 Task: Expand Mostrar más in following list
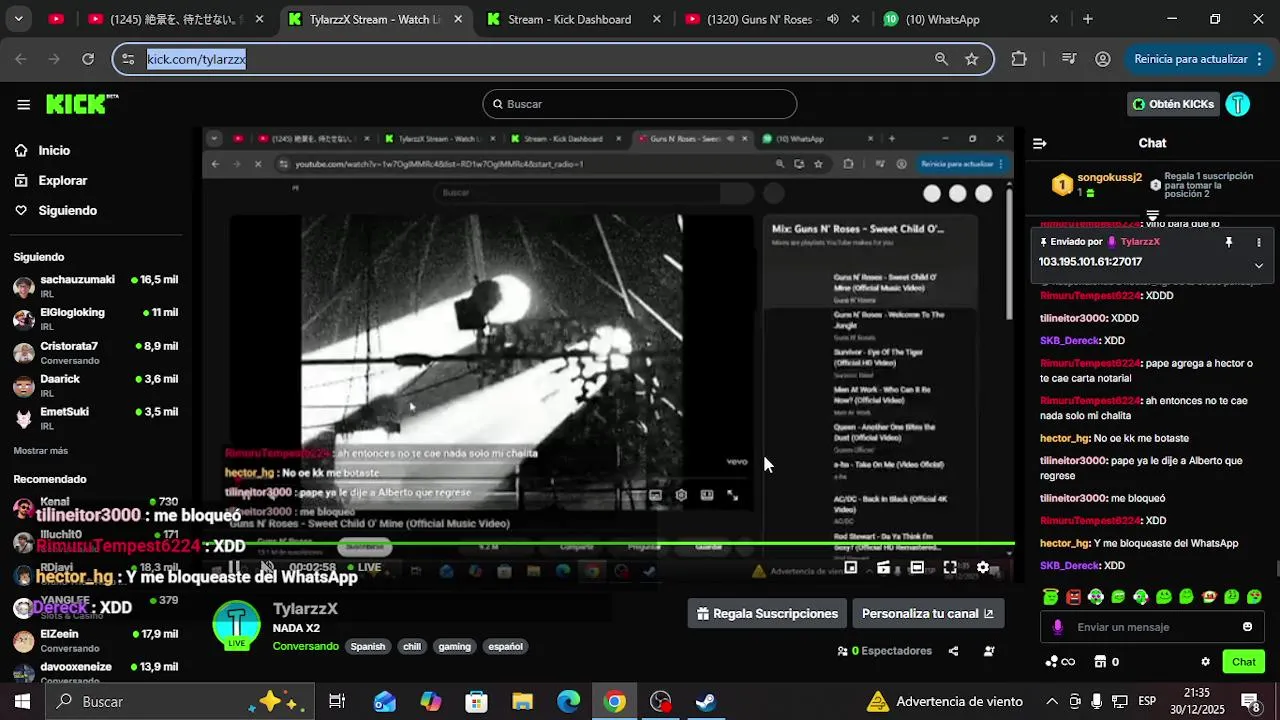(40, 451)
